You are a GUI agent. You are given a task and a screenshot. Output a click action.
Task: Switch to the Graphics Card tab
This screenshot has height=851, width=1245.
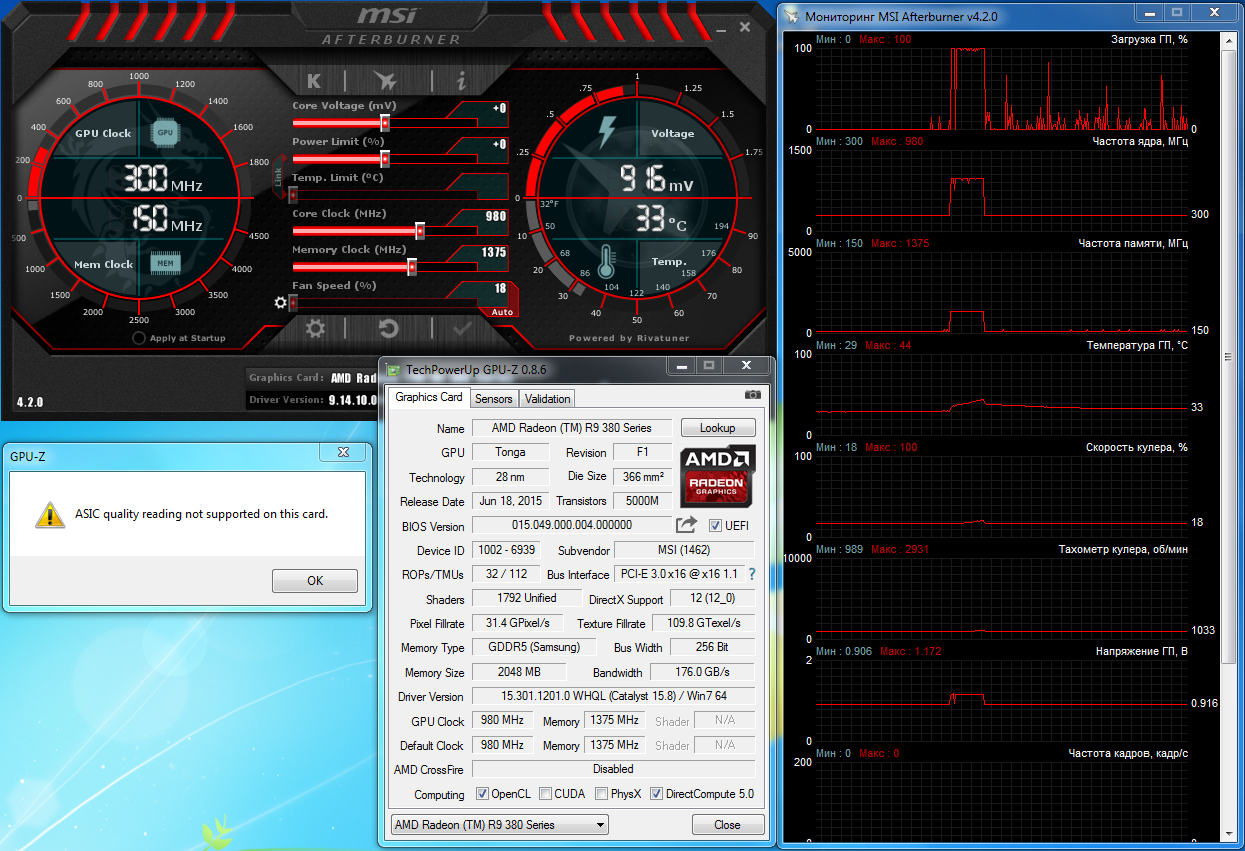429,397
